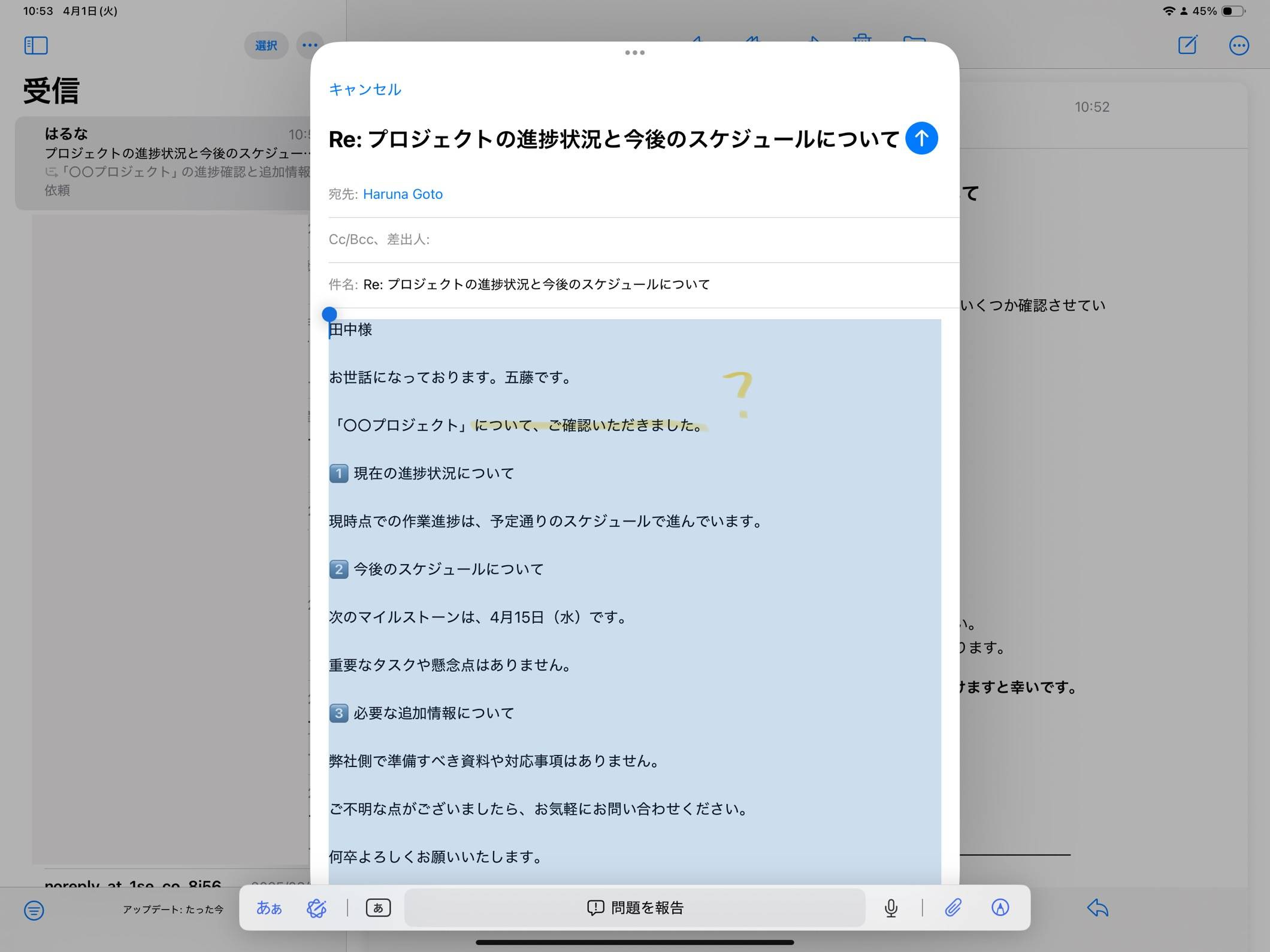The width and height of the screenshot is (1270, 952).
Task: Send the reply with the blue arrow button
Action: coord(921,138)
